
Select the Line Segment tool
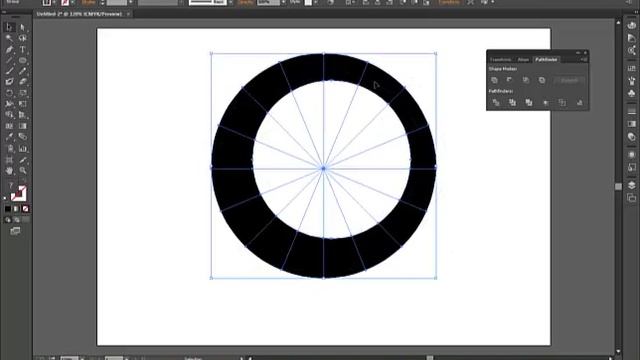(9, 60)
